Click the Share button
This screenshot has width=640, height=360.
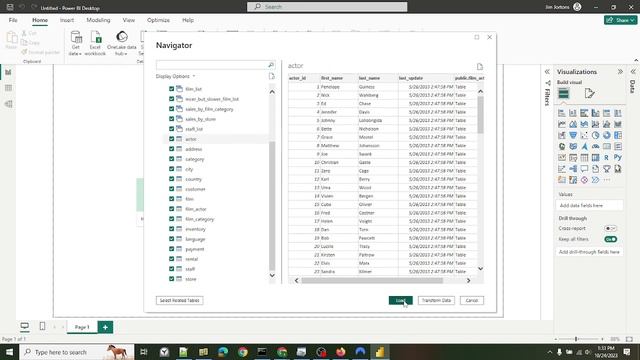point(620,20)
